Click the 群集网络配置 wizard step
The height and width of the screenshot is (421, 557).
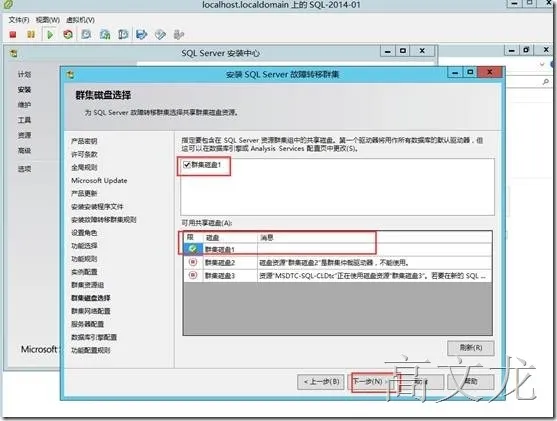click(x=91, y=311)
